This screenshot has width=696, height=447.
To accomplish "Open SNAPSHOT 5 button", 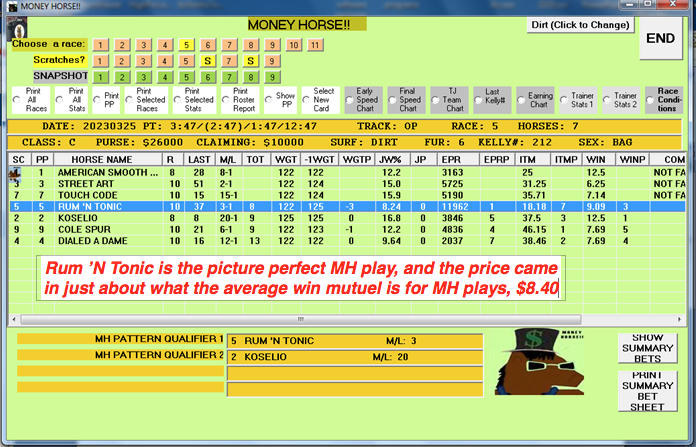I will (186, 77).
